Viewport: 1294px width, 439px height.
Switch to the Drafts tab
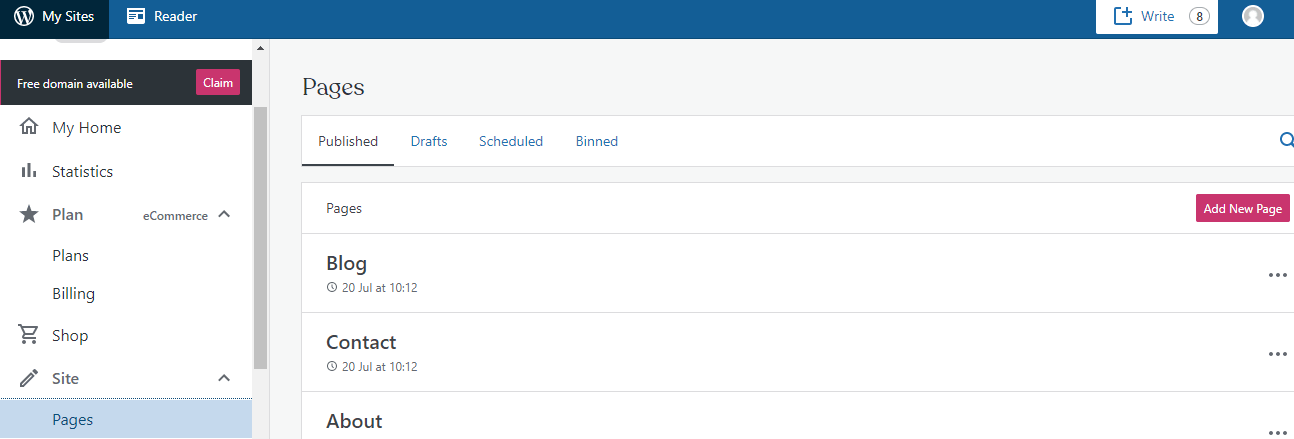(429, 141)
